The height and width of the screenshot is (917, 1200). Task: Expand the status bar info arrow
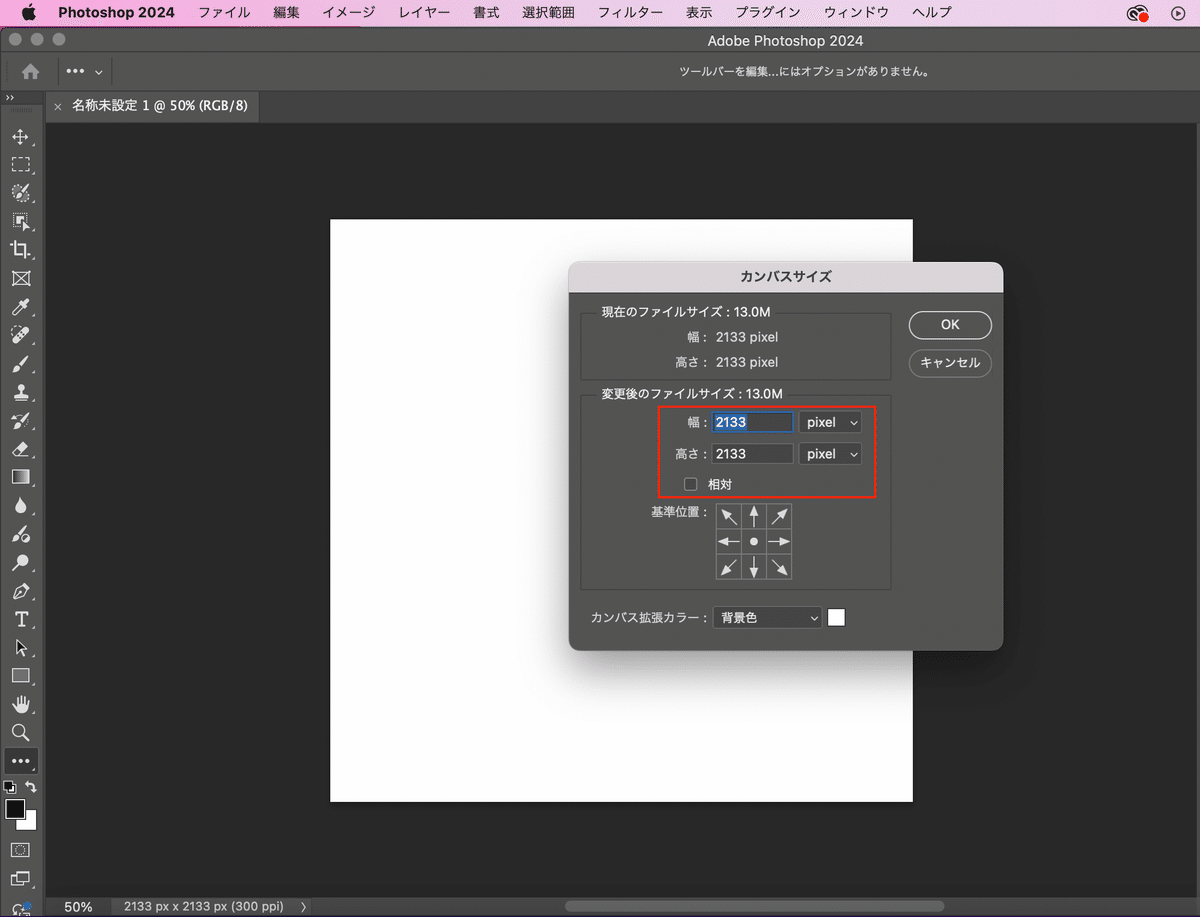(x=304, y=907)
